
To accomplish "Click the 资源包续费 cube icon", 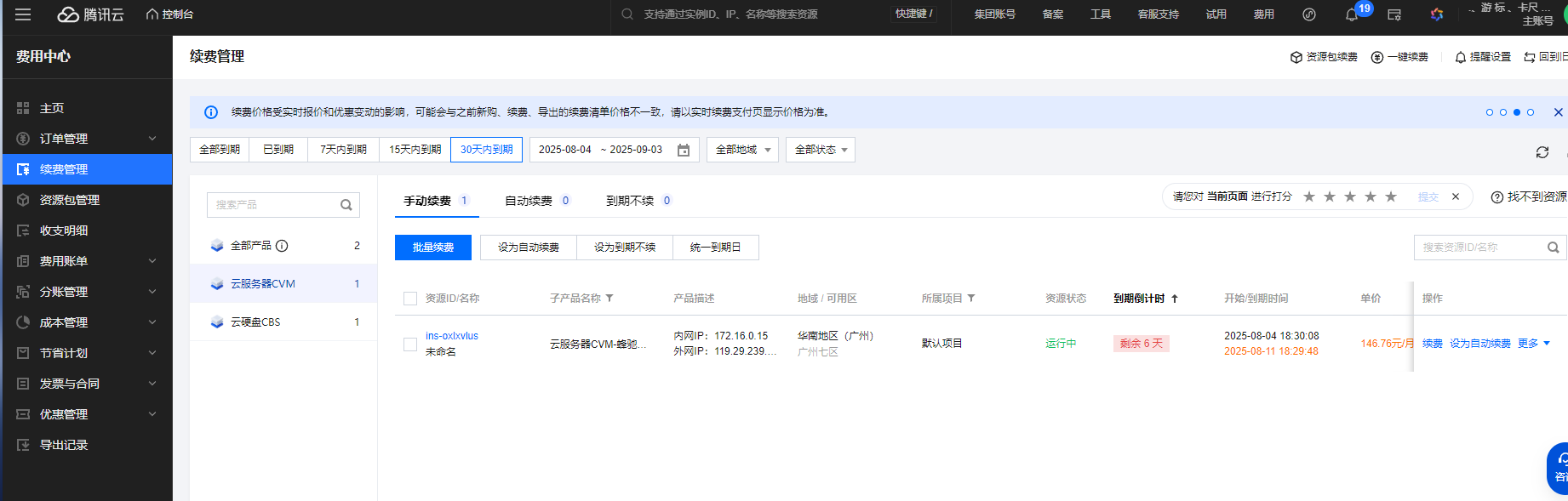I will pos(1296,57).
